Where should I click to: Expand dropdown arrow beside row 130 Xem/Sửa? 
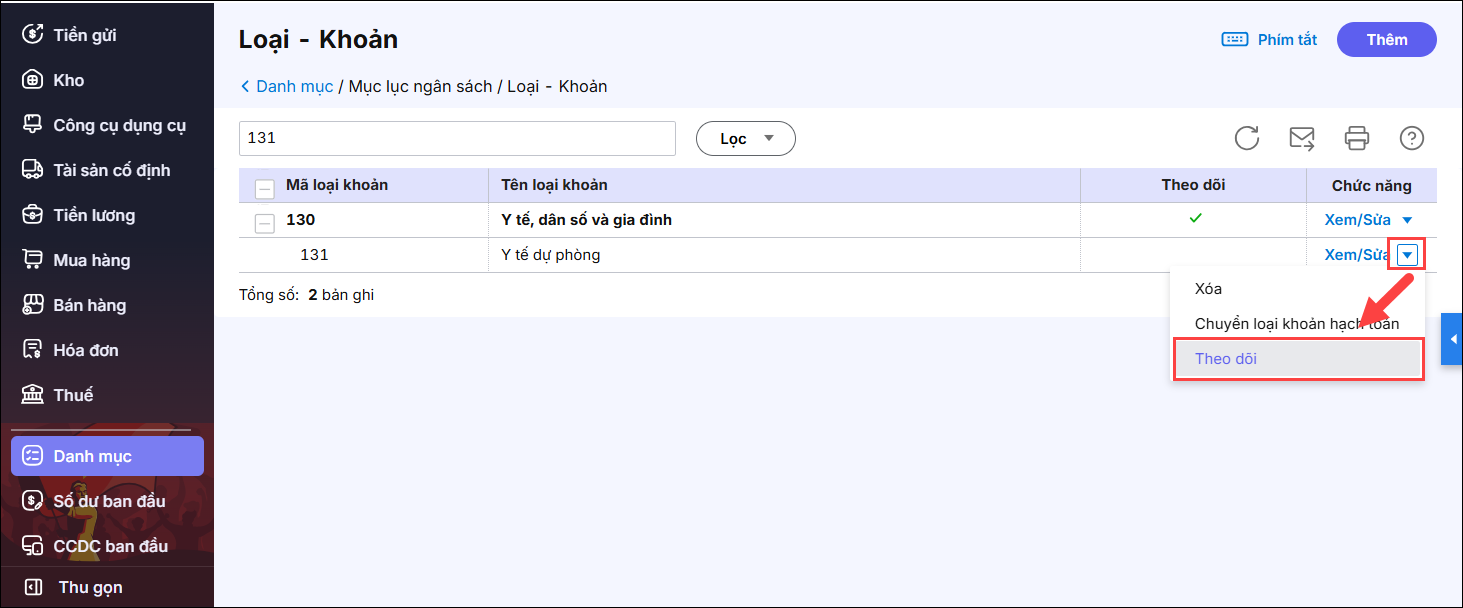click(x=1407, y=220)
